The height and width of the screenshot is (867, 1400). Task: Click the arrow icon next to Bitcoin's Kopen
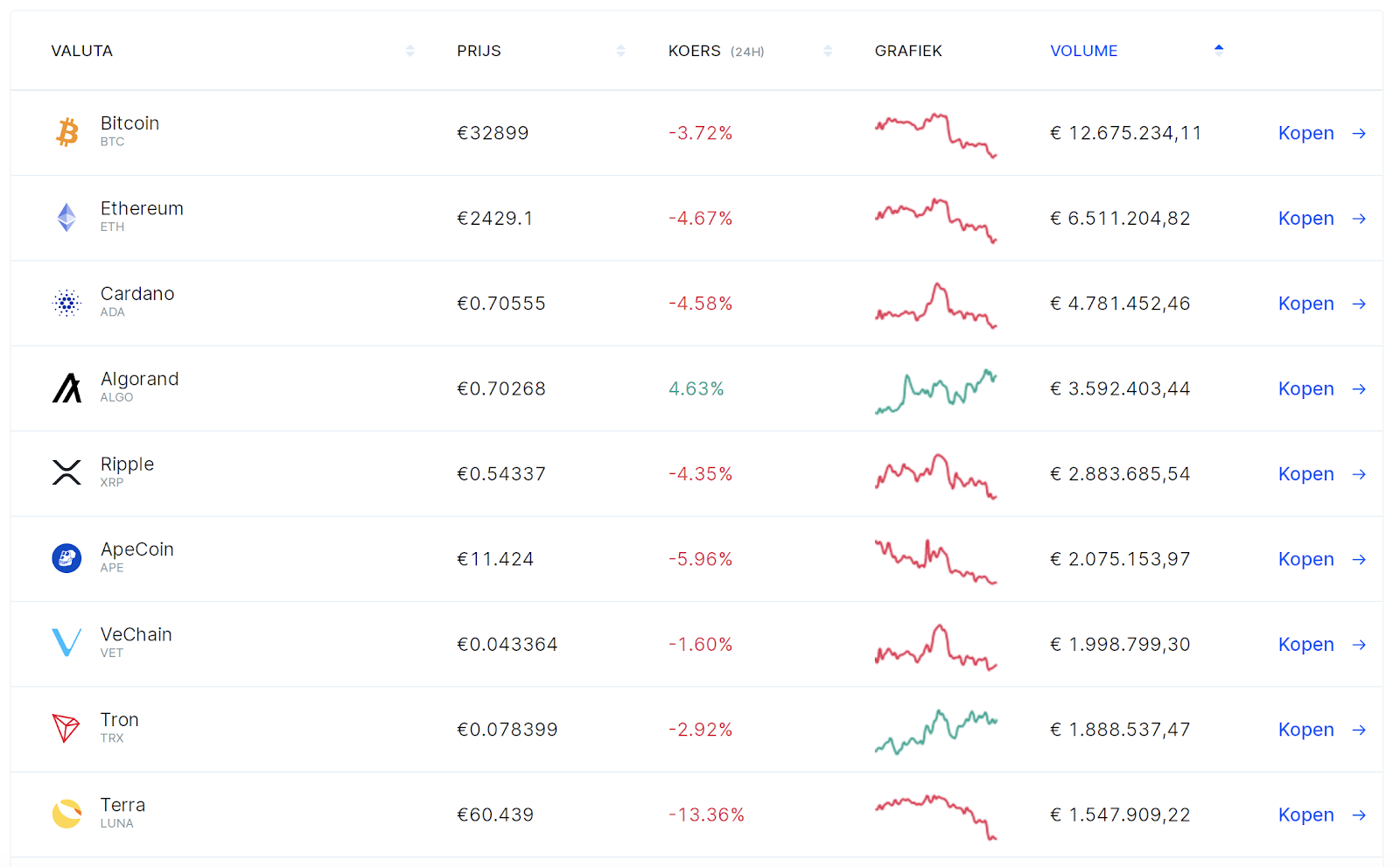click(x=1359, y=133)
